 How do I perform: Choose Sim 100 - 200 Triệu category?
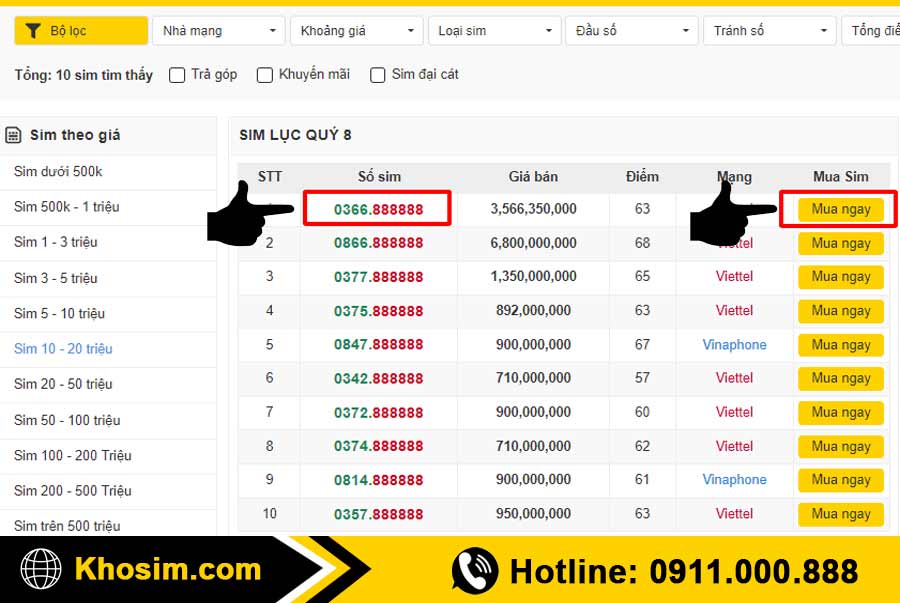pos(73,455)
